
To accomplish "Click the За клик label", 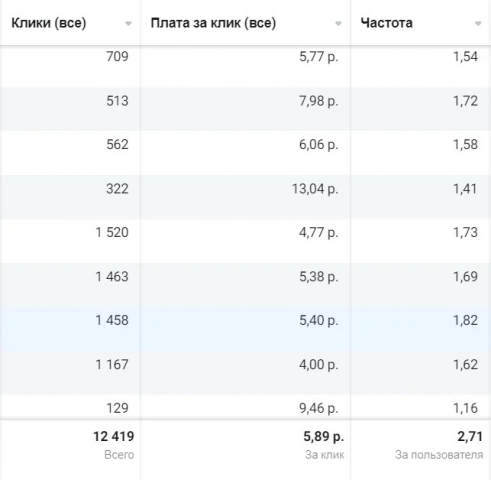I will click(x=325, y=455).
